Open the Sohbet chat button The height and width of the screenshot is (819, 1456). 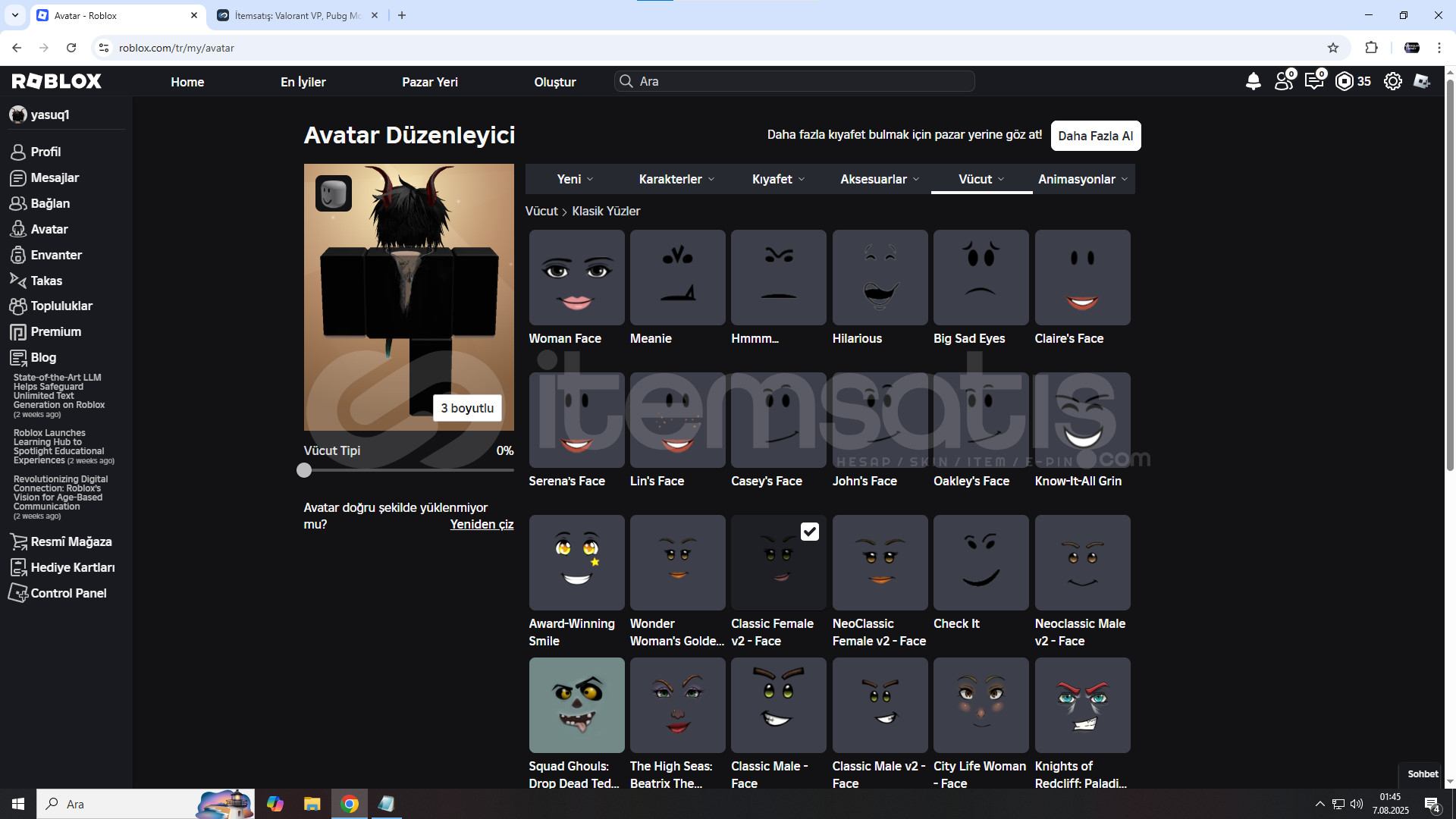(1422, 774)
